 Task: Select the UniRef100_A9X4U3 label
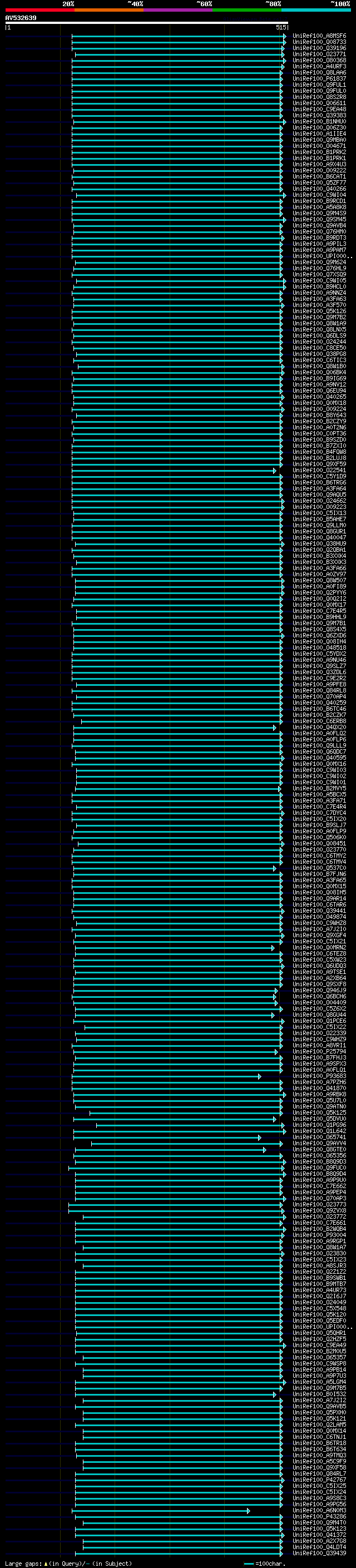[319, 164]
